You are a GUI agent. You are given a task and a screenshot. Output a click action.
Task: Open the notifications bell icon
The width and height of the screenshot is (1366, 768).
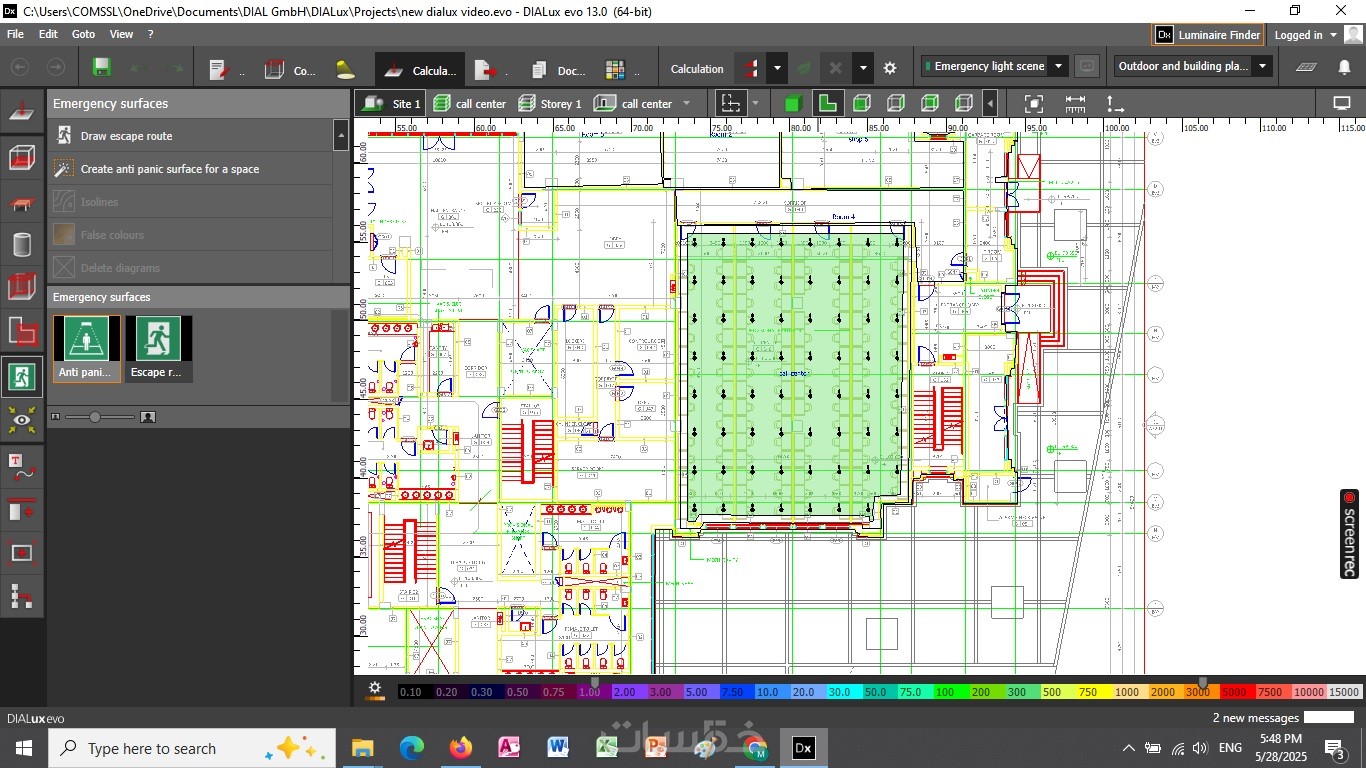(x=1344, y=67)
